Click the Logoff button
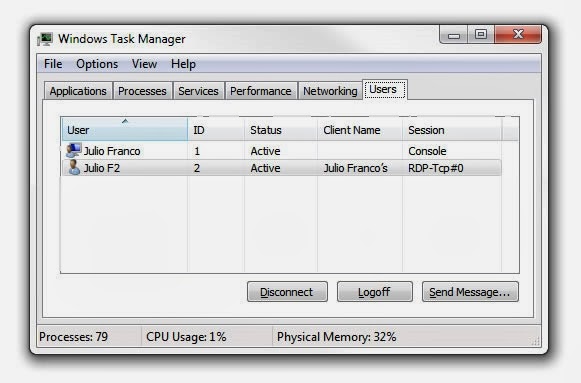Screen dimensions: 581x383 point(375,292)
